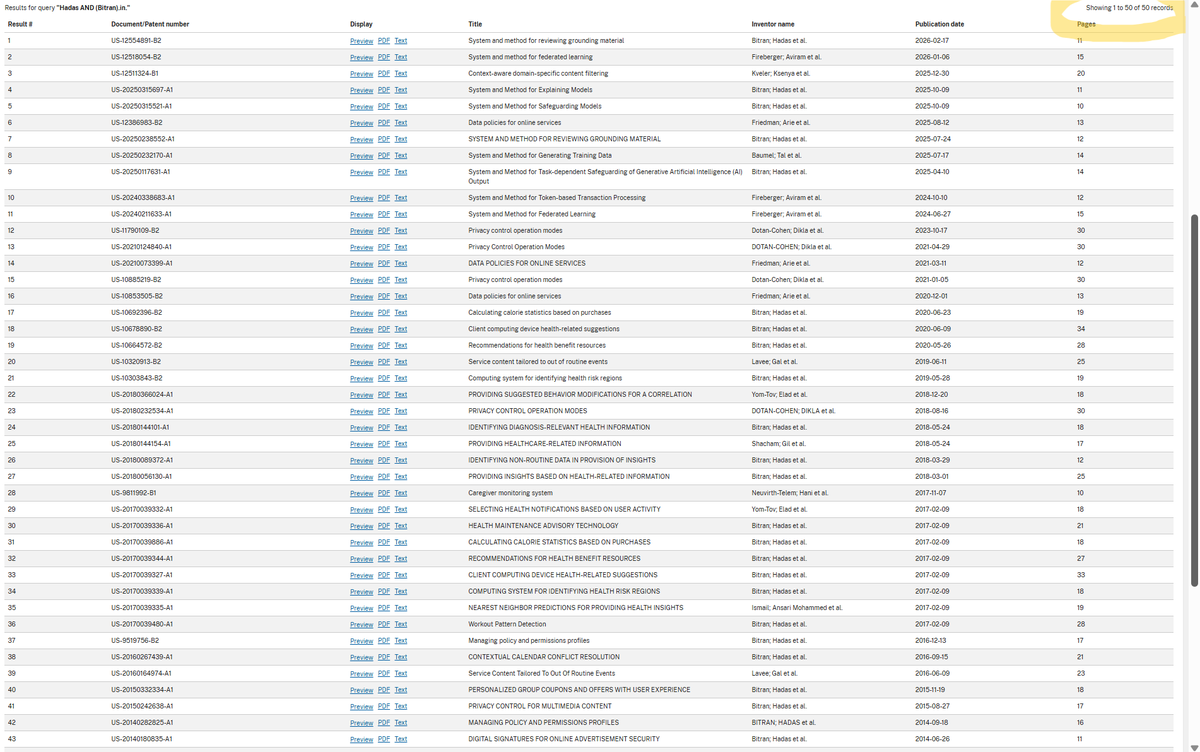Select inventor 'Neuvirth-Telem; Hani et al.'
1200x752 pixels.
pyautogui.click(x=789, y=493)
